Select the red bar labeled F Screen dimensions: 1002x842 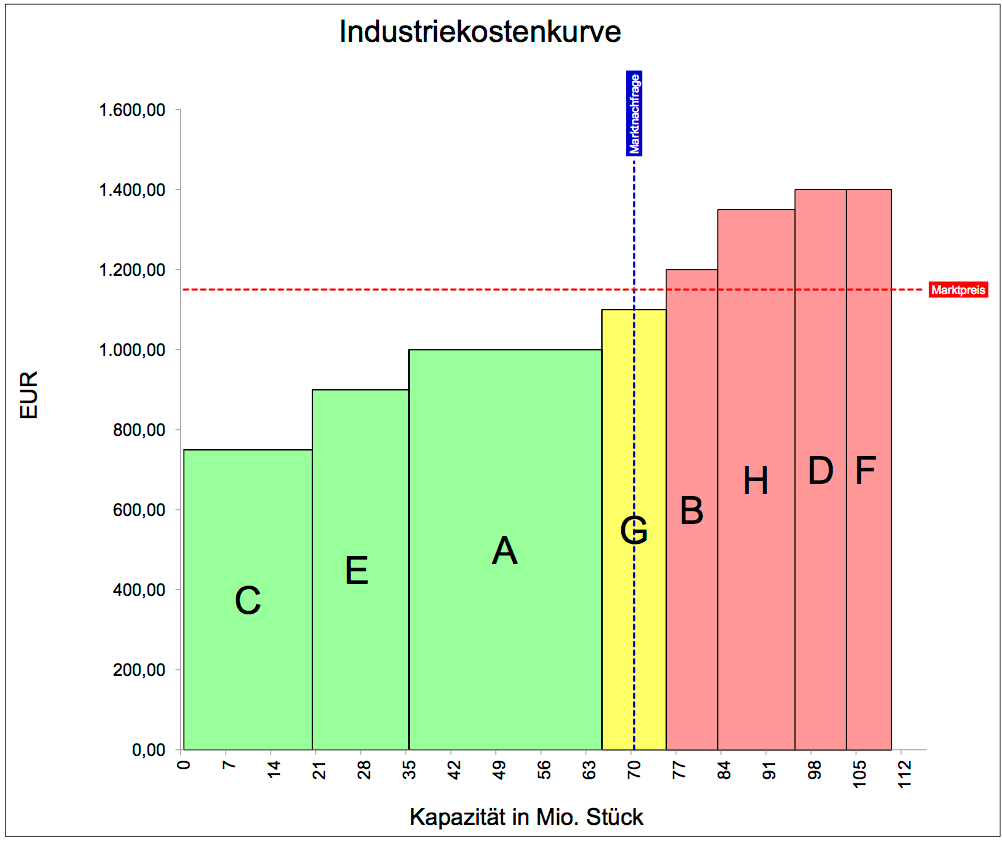tap(868, 471)
